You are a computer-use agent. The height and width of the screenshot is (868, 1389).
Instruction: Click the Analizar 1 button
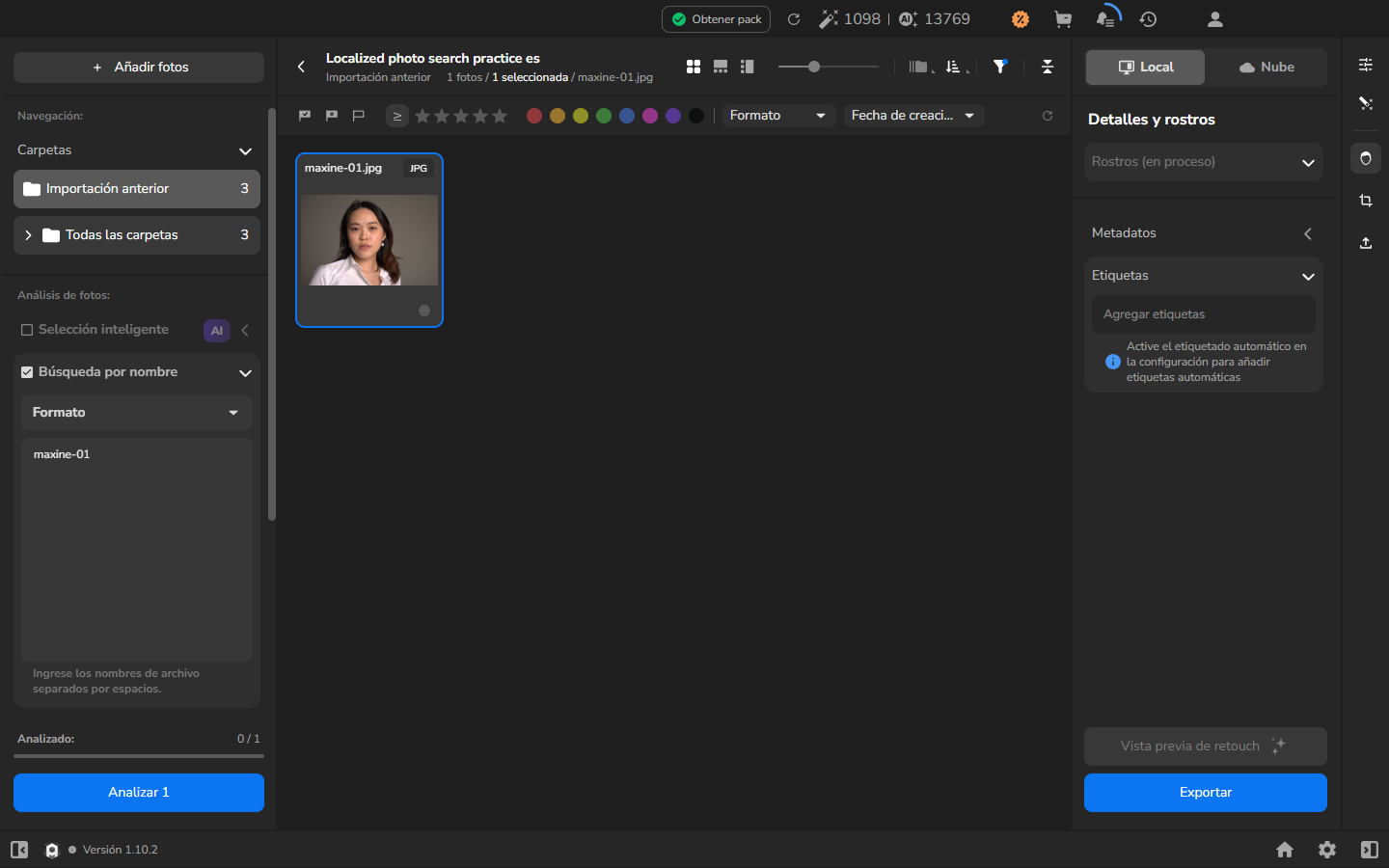point(139,793)
